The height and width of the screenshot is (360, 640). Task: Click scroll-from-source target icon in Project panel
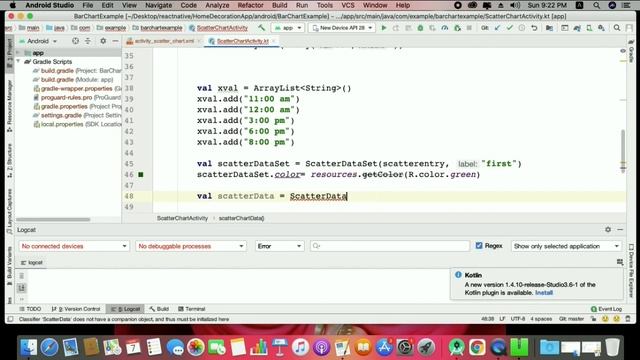coord(75,41)
